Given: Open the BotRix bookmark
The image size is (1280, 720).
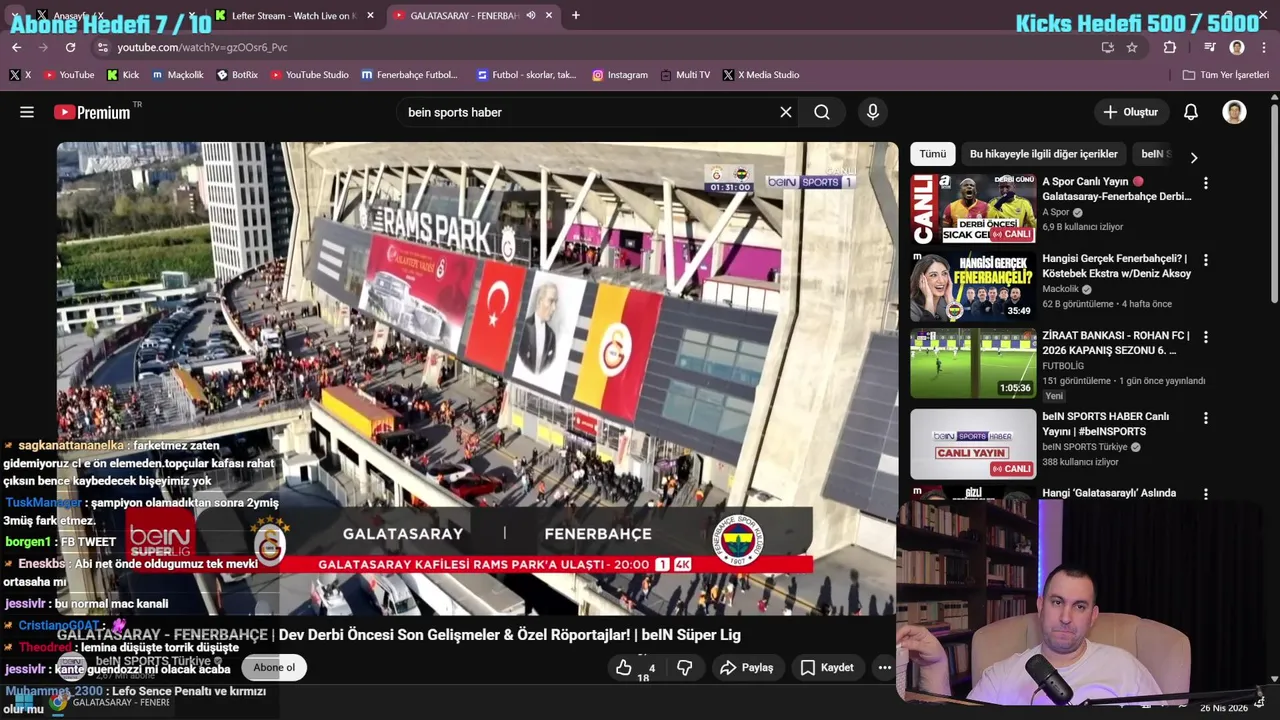Looking at the screenshot, I should coord(238,75).
